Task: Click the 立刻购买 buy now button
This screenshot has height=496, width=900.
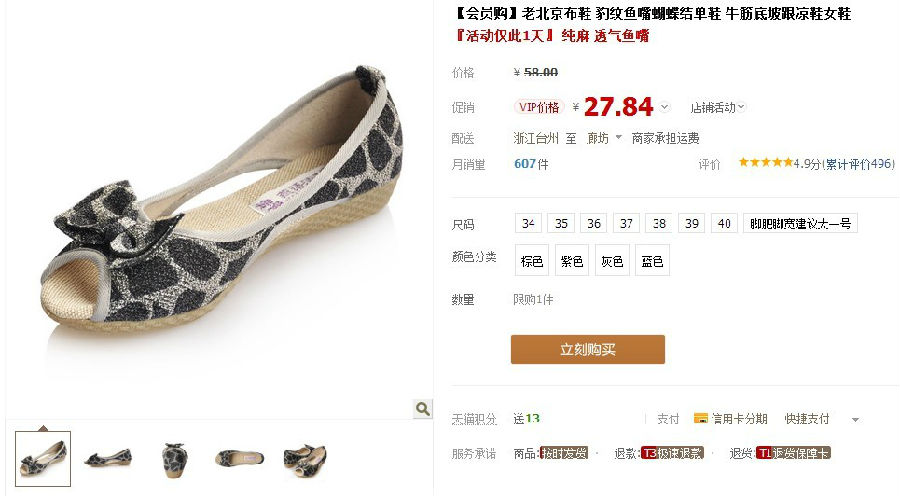Action: [588, 349]
